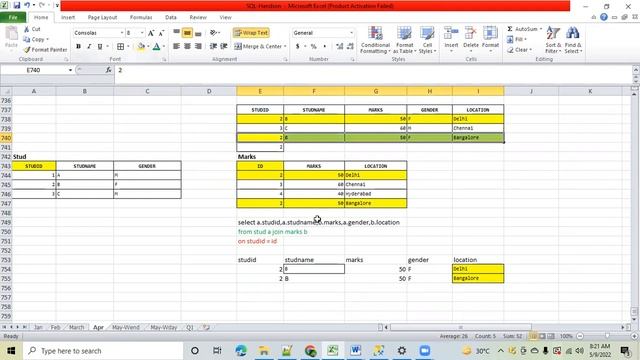Screen dimensions: 640x360
Task: Click Merge & Center
Action: click(x=258, y=47)
